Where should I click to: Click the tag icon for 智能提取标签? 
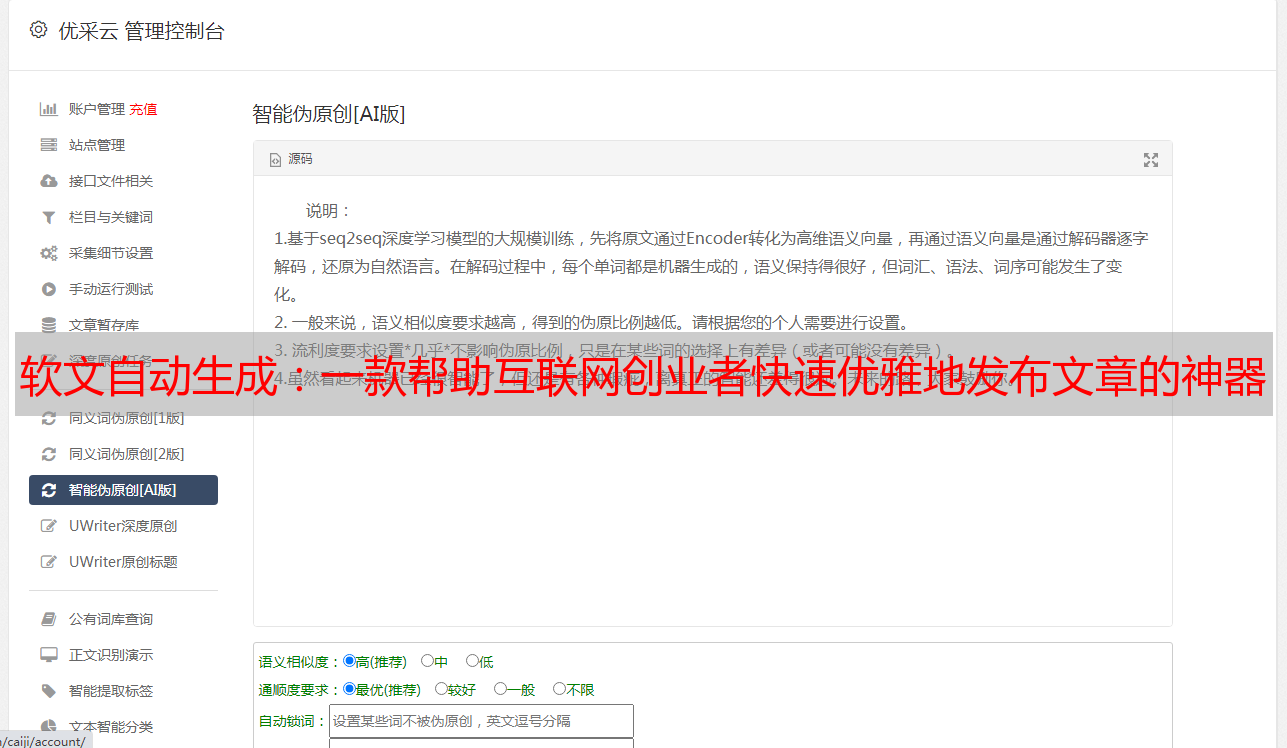48,691
